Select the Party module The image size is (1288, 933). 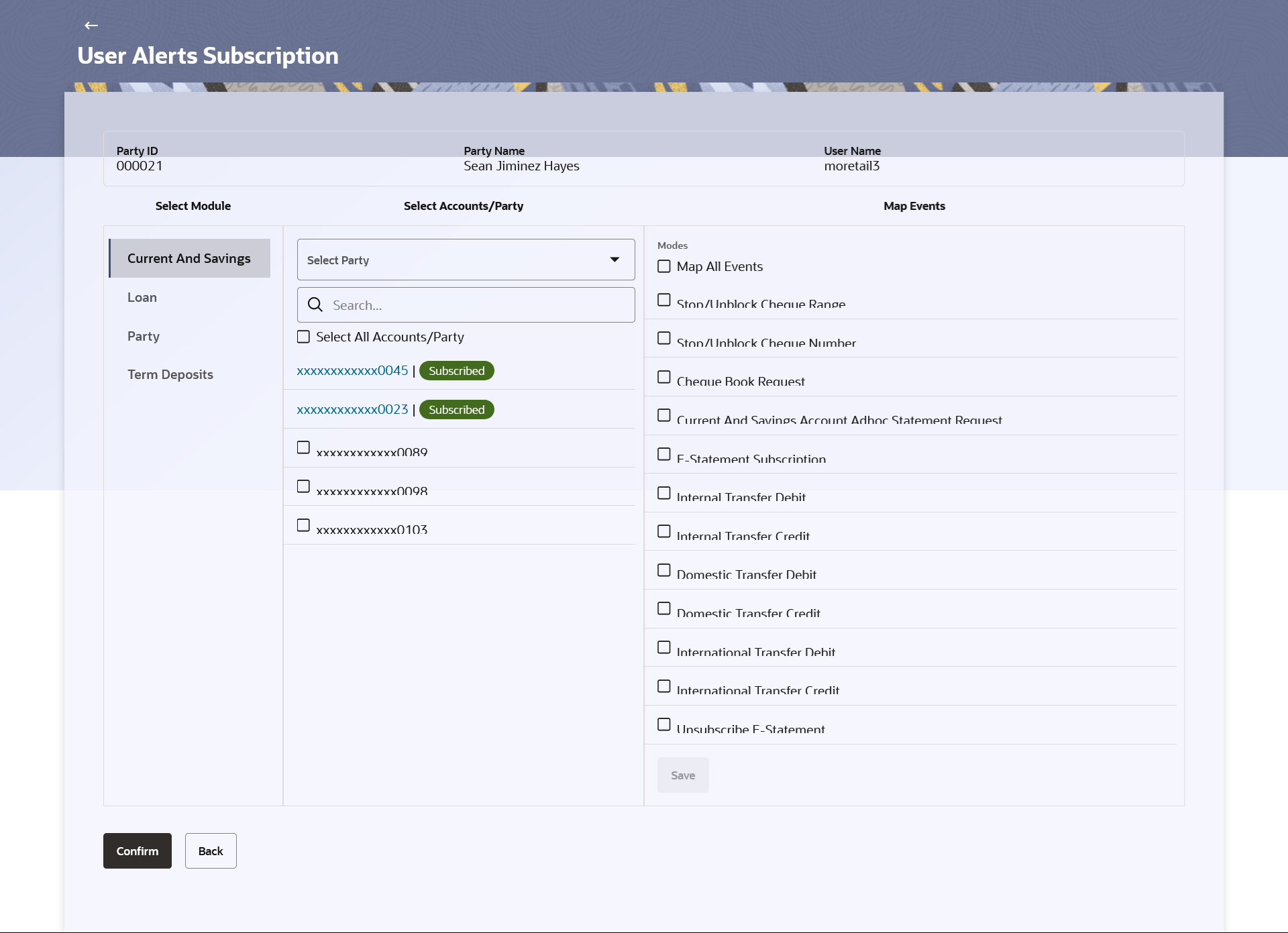pos(144,336)
